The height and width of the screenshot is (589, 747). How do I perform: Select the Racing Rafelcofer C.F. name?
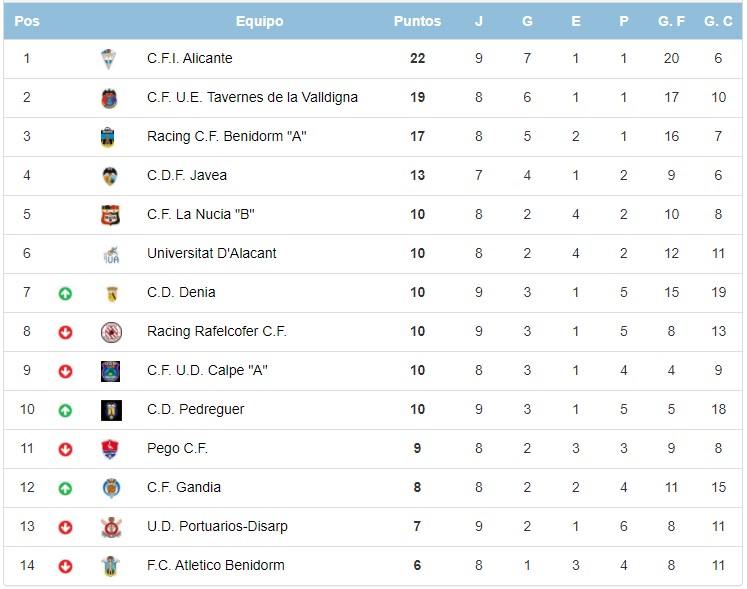pos(216,331)
